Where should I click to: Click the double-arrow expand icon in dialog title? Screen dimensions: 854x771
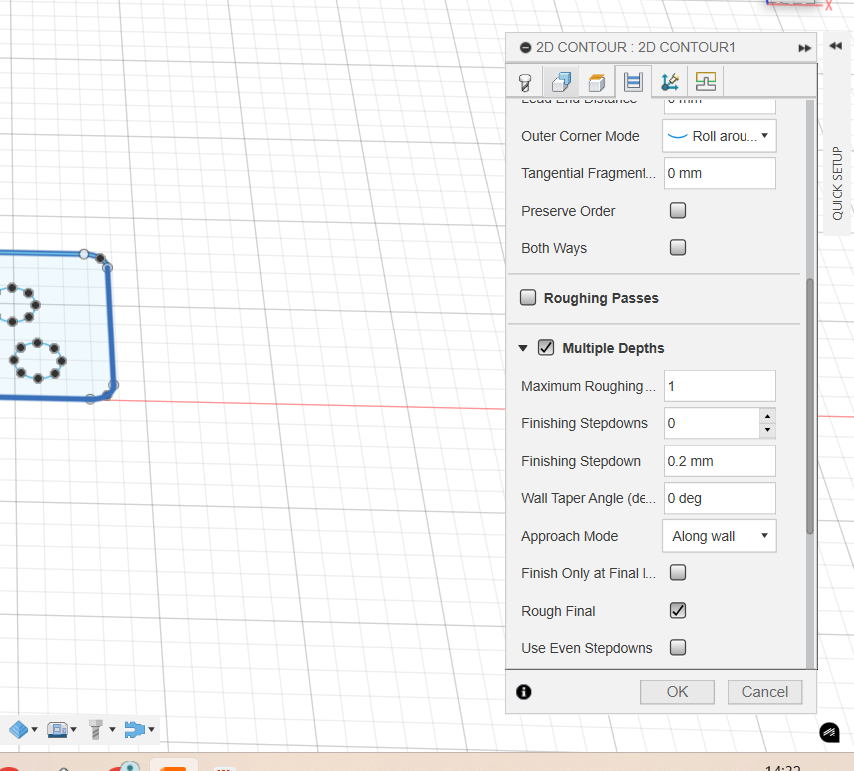pyautogui.click(x=804, y=48)
